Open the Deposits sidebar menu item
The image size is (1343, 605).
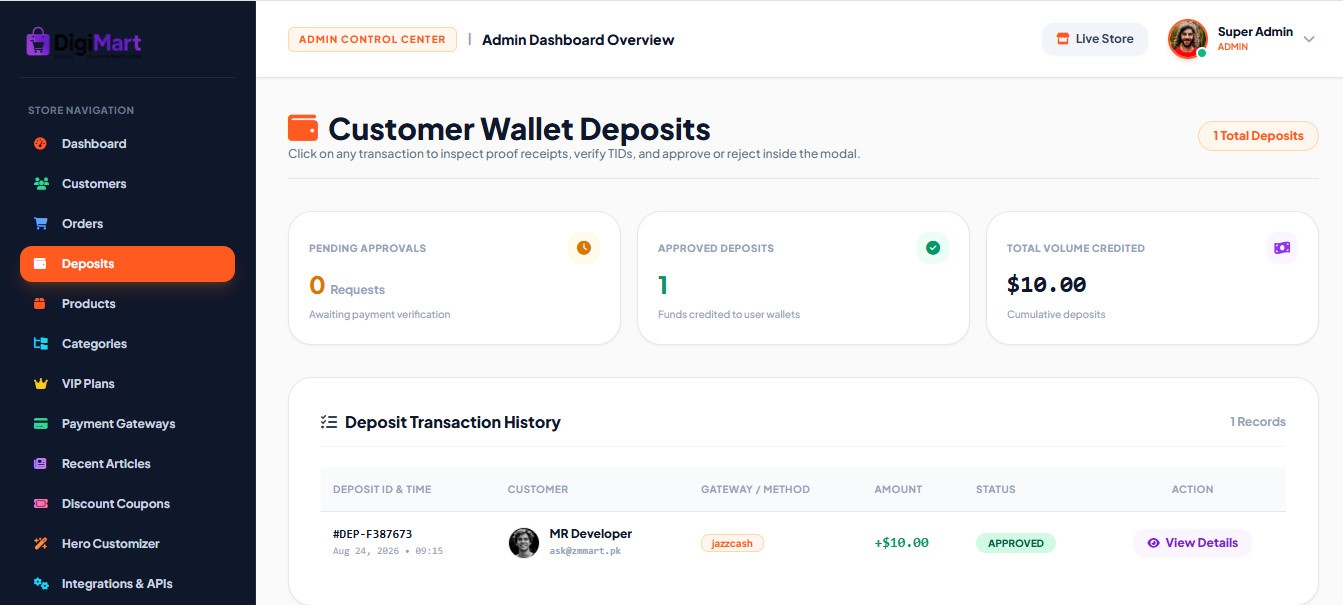[x=127, y=264]
